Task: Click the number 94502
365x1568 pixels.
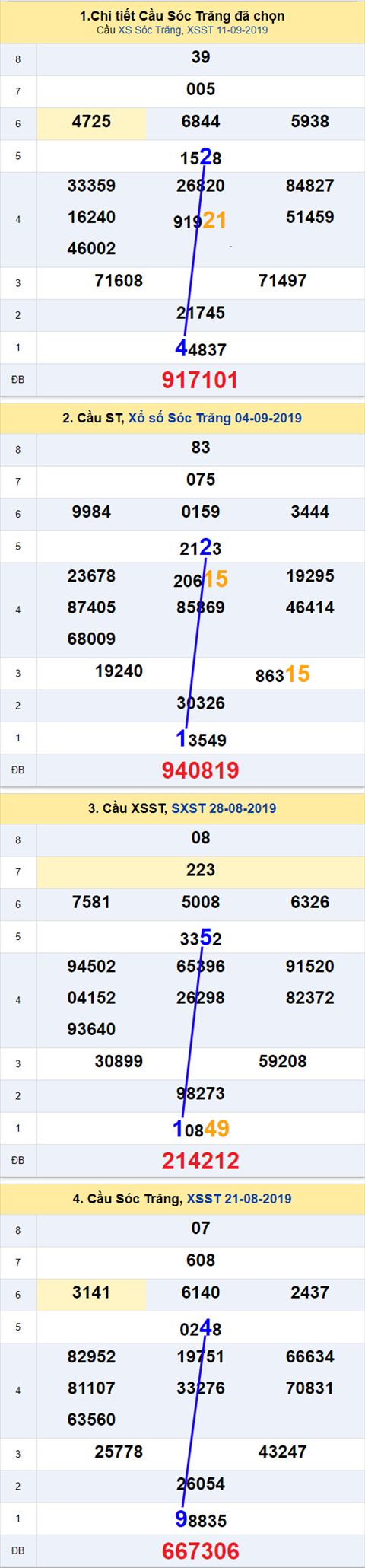Action: (91, 967)
